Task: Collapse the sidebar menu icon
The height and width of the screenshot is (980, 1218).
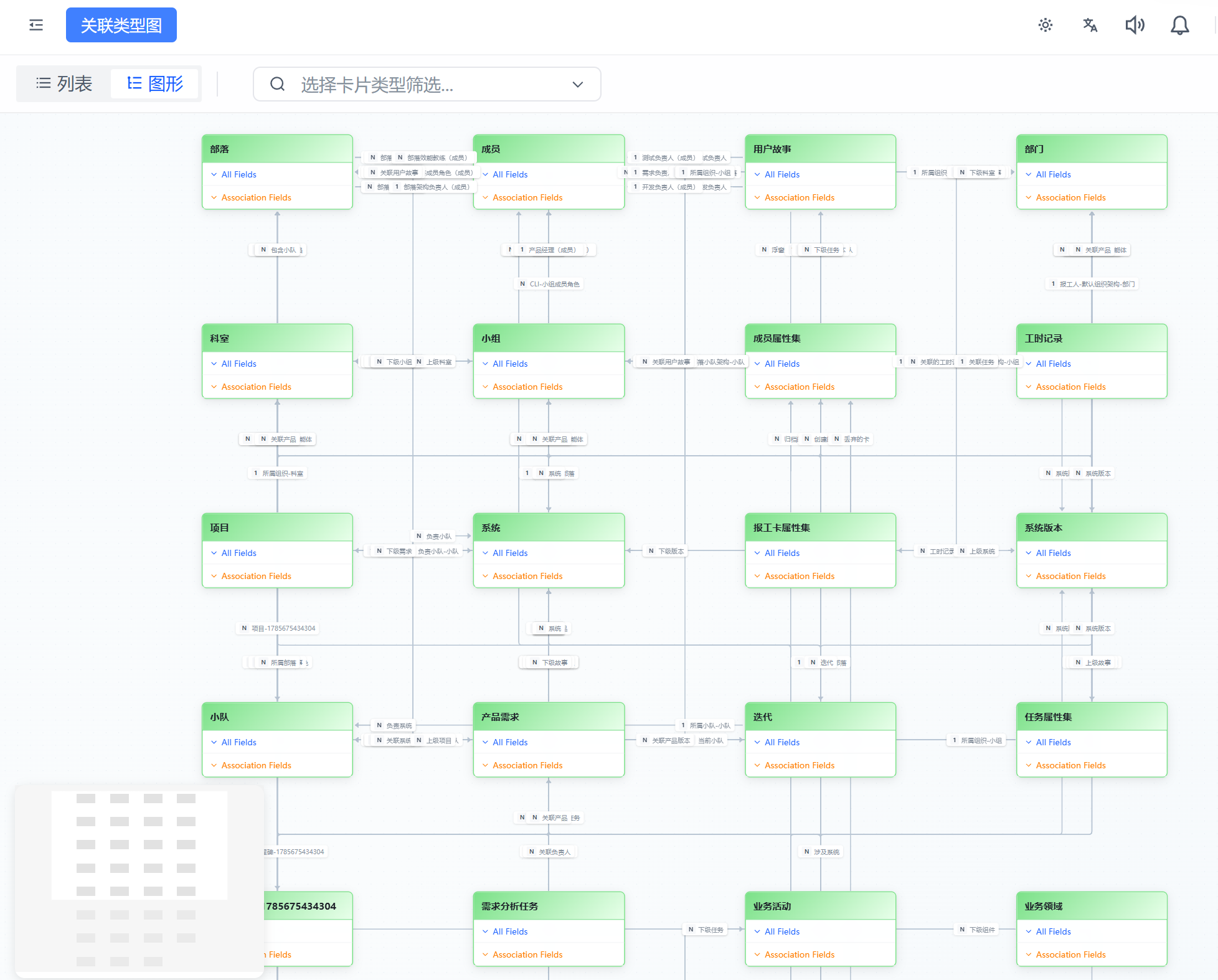Action: tap(36, 25)
